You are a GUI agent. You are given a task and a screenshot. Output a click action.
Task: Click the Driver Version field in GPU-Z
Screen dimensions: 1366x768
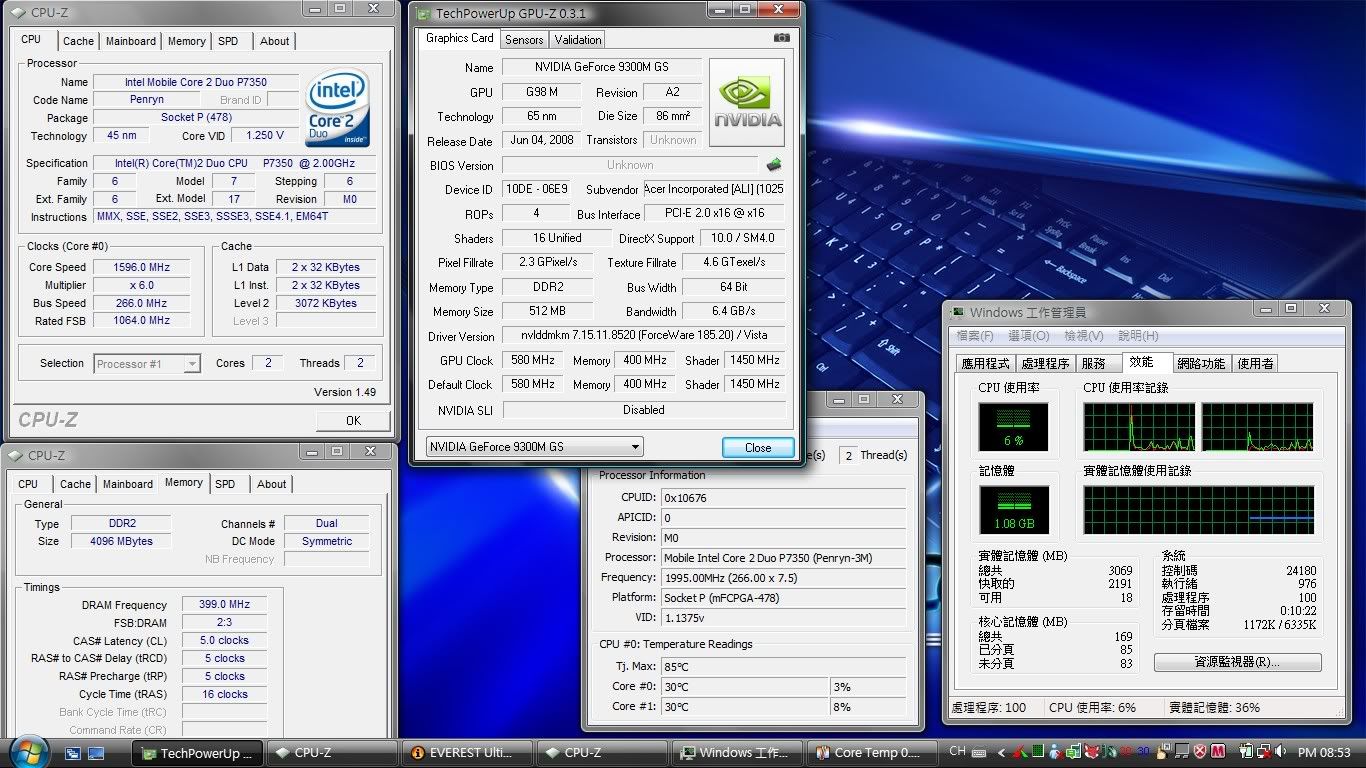point(643,336)
